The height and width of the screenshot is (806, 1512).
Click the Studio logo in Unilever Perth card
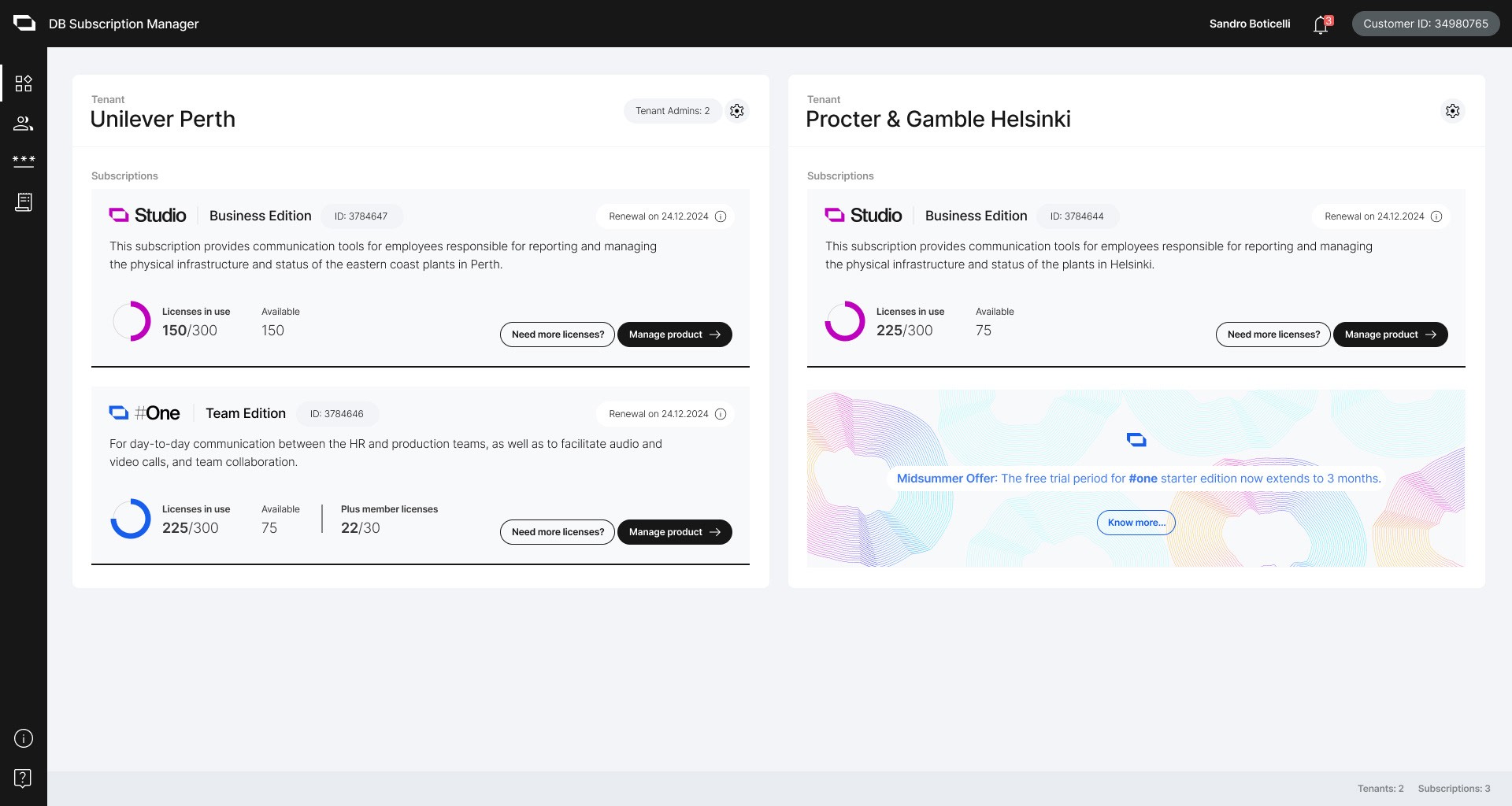pyautogui.click(x=148, y=215)
